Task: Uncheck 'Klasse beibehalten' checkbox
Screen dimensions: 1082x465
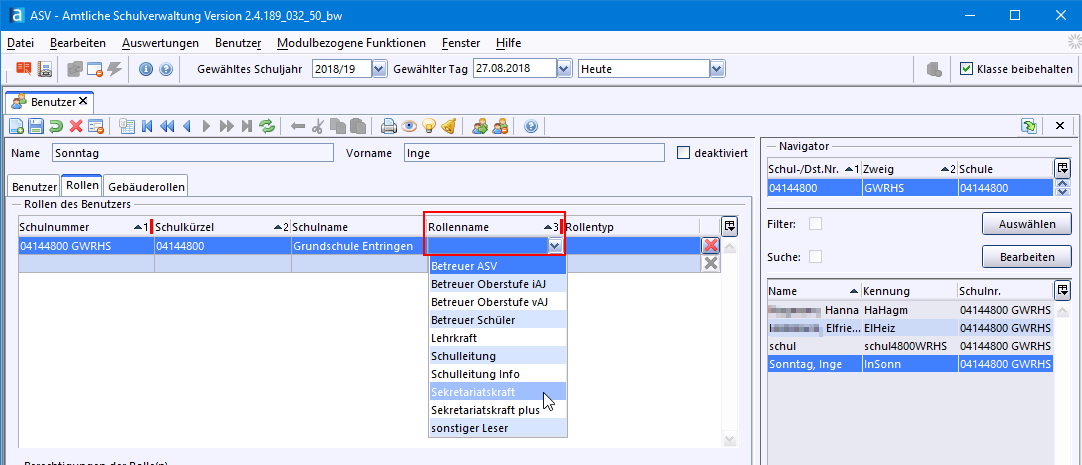Action: coord(966,69)
